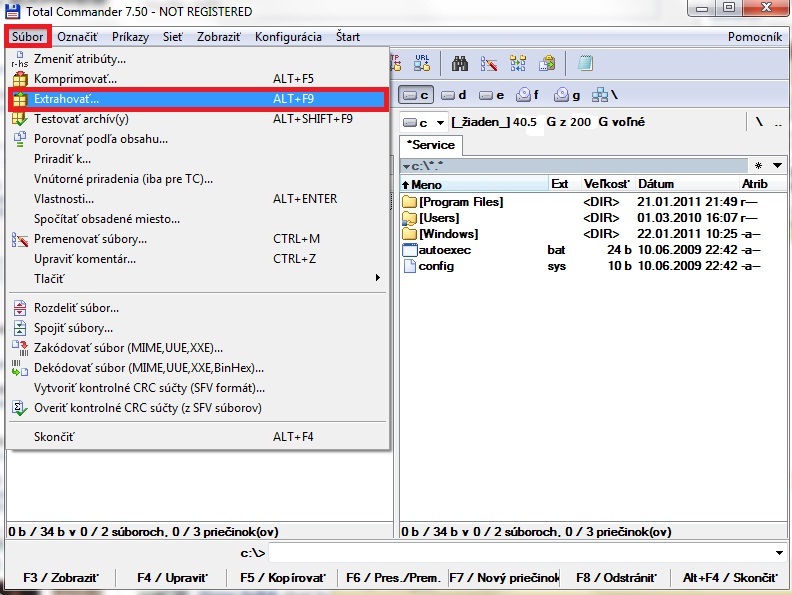Choose Premenovať súbory menu entry

[197, 239]
